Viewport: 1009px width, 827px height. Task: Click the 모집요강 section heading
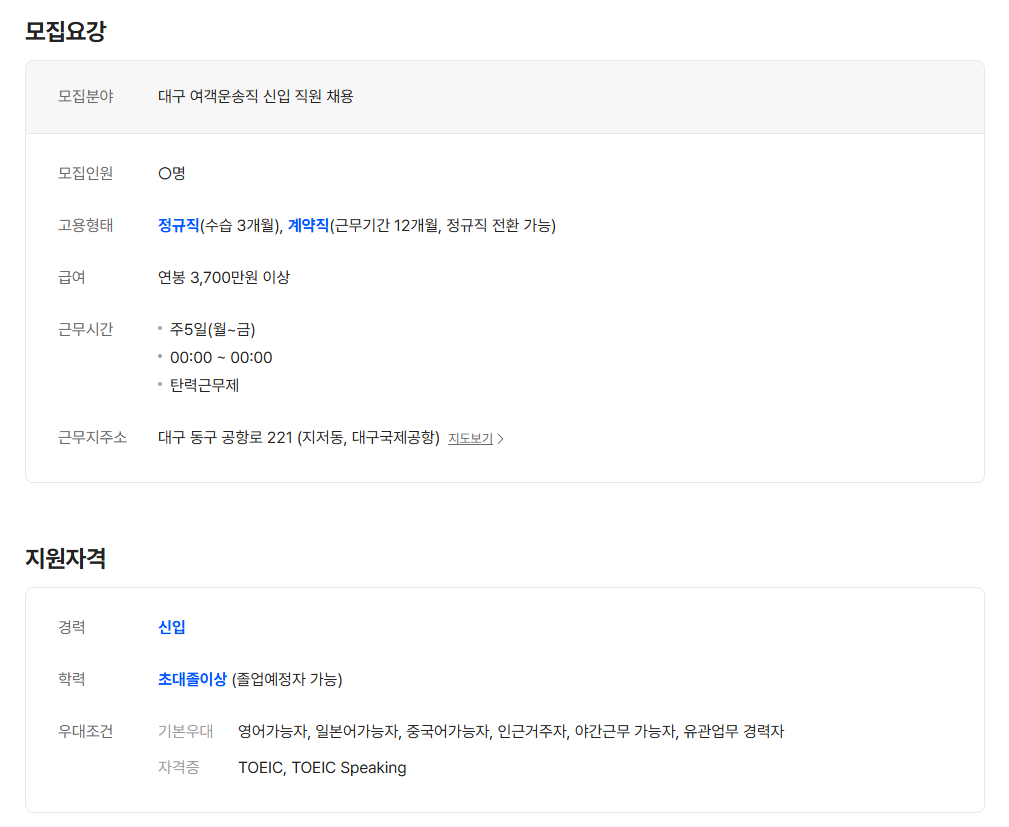click(x=65, y=31)
